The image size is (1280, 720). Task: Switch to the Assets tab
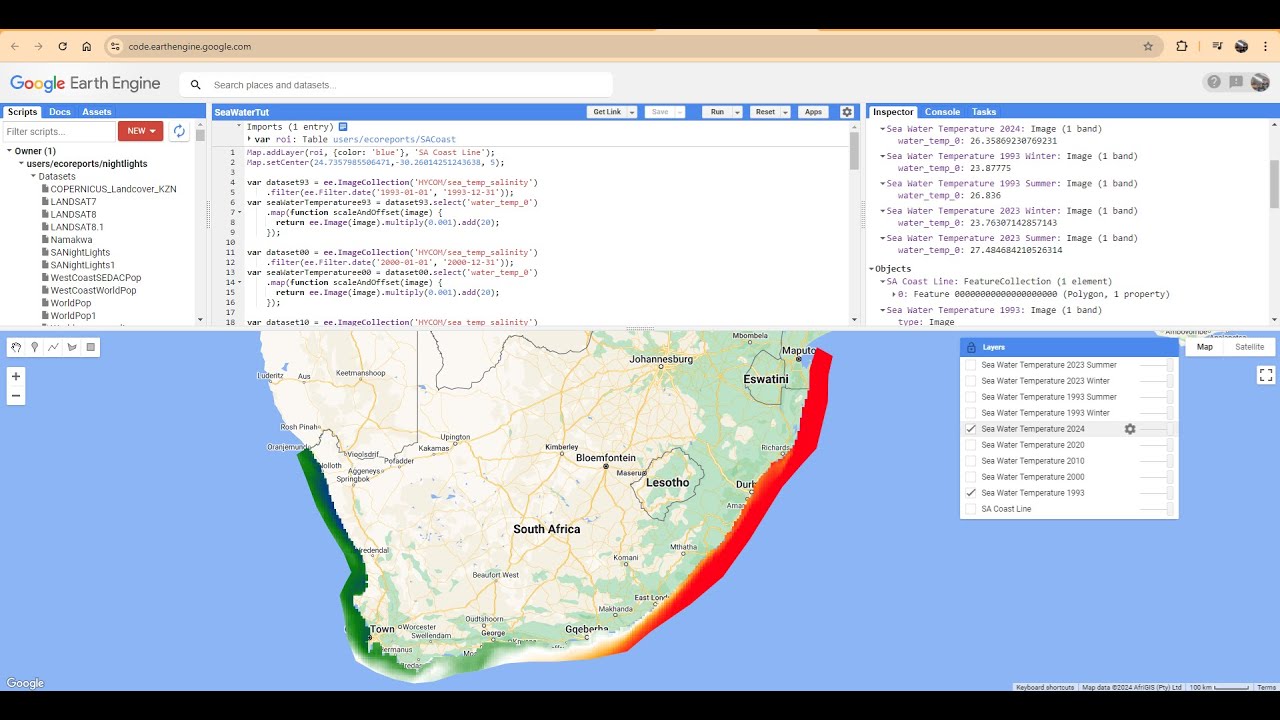tap(97, 112)
